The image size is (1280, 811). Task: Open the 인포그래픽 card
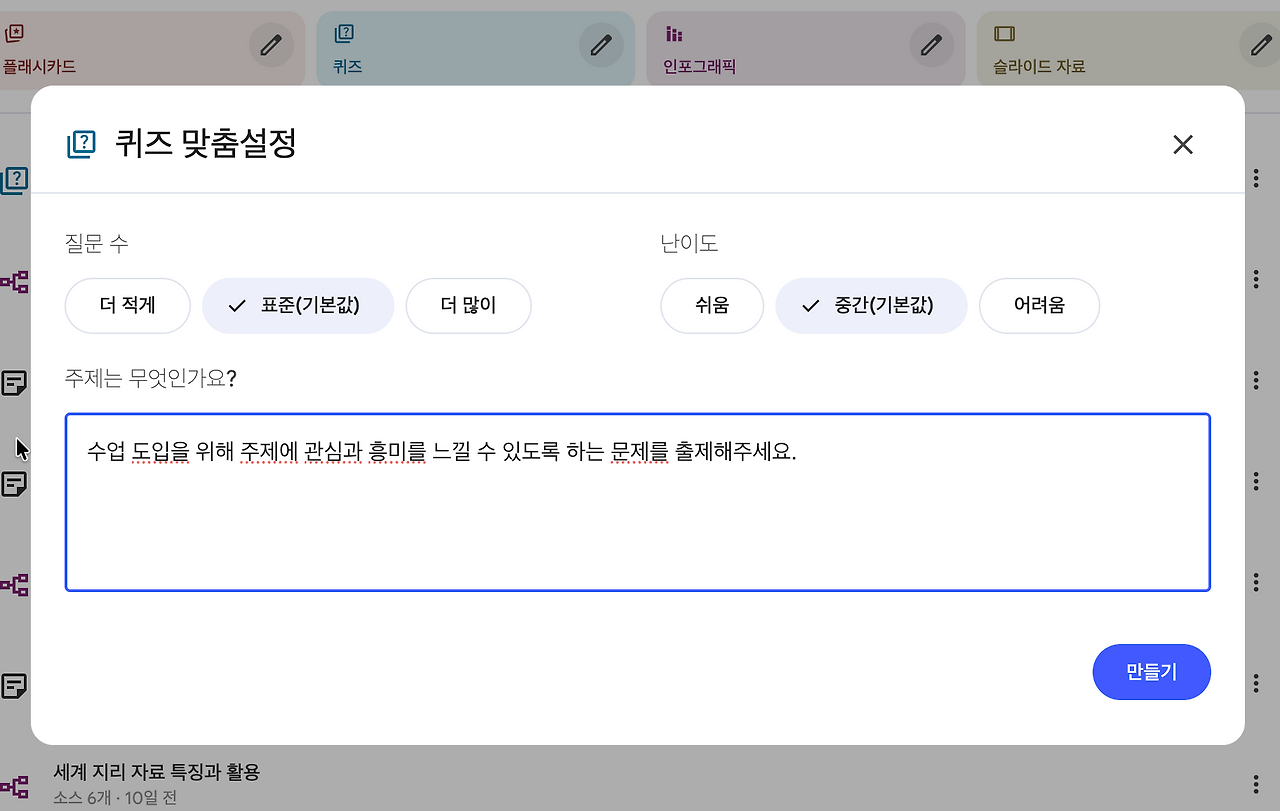(805, 48)
